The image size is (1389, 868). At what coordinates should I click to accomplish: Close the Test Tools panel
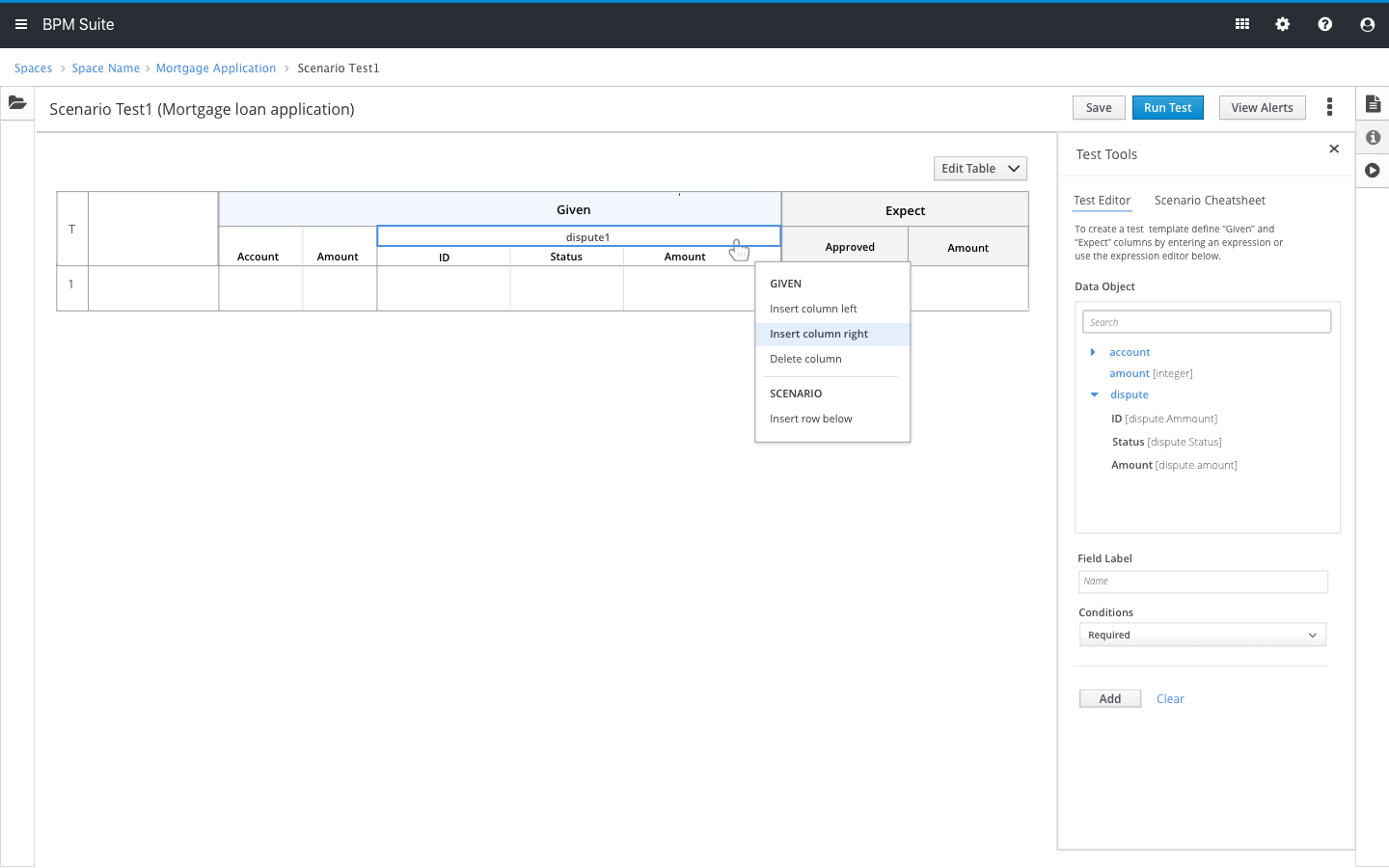[x=1334, y=149]
